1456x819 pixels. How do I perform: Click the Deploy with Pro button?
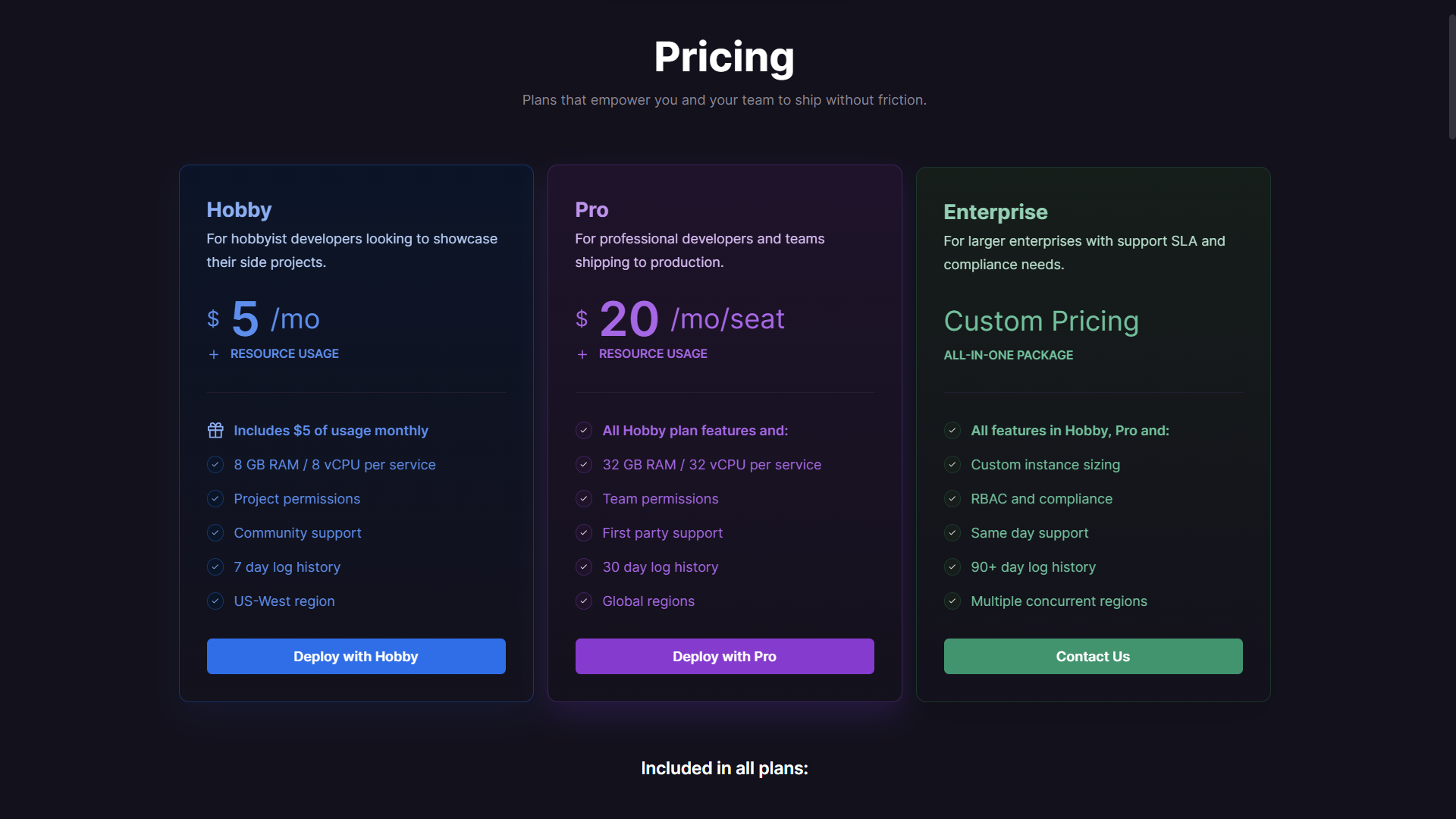(x=724, y=656)
